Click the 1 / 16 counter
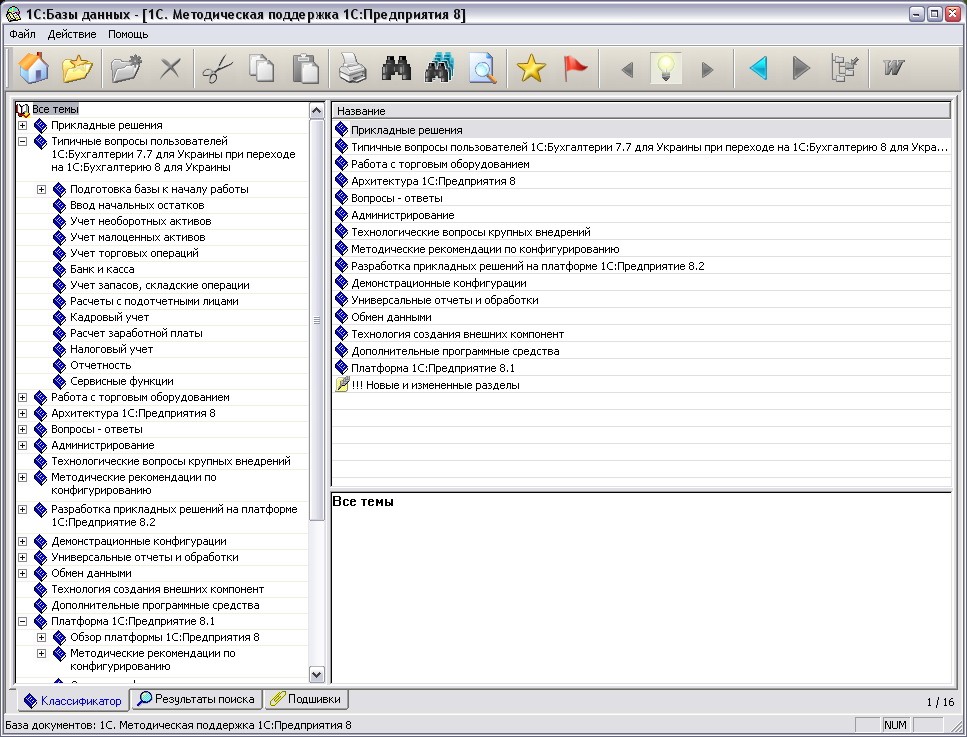Viewport: 967px width, 737px height. click(x=940, y=702)
